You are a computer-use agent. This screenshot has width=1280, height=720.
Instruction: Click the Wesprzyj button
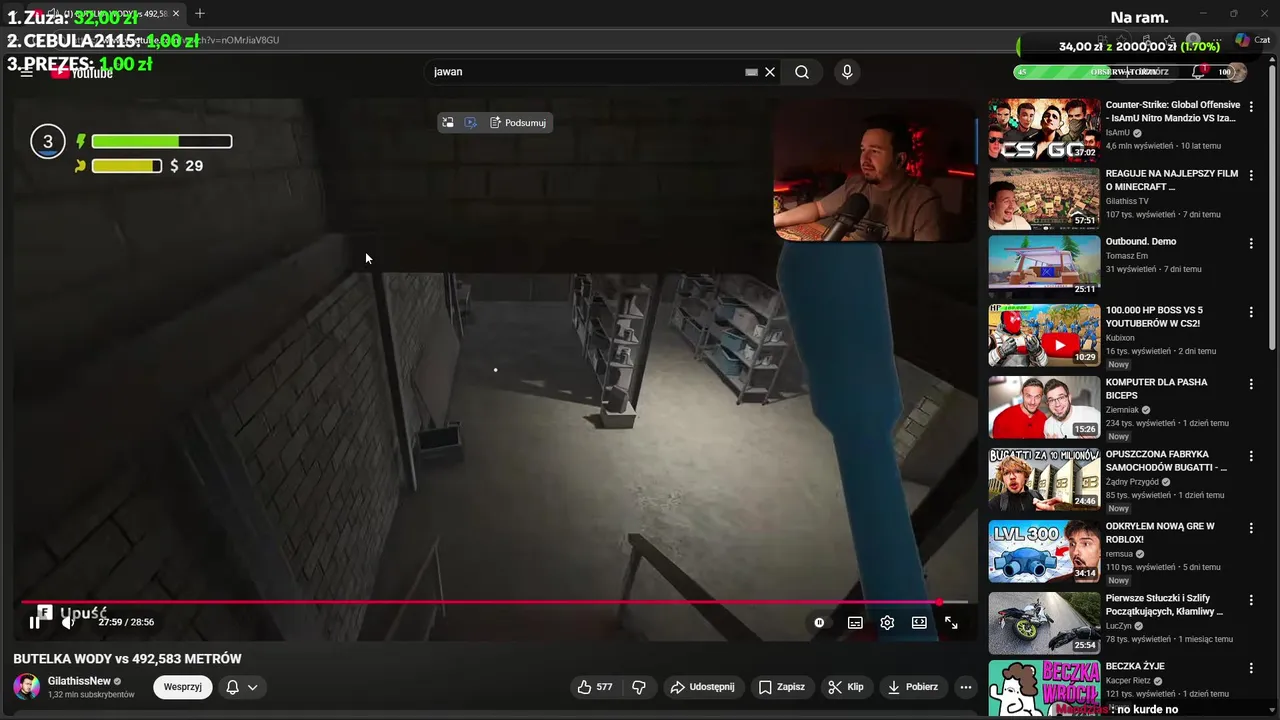(183, 687)
